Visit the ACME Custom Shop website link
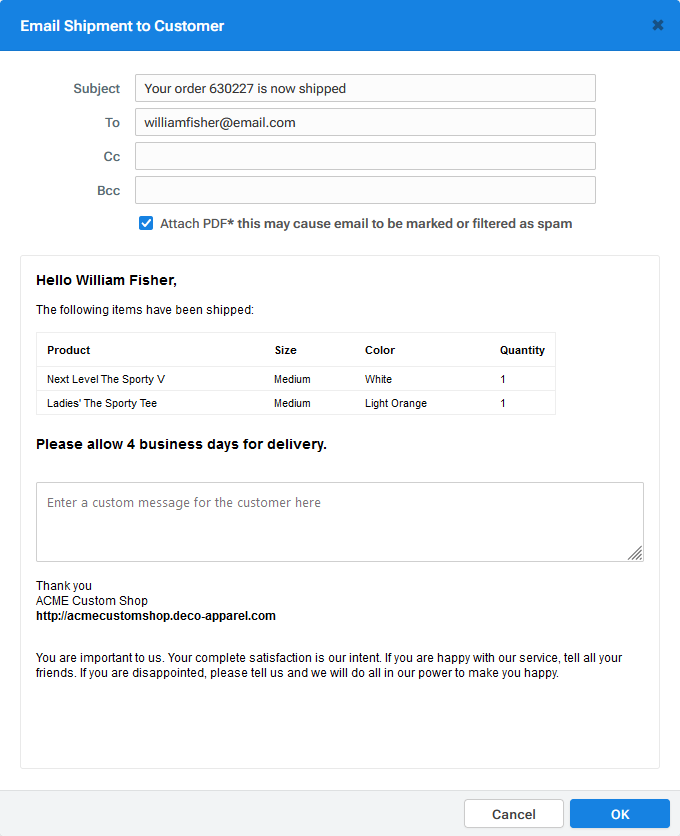 coord(155,615)
